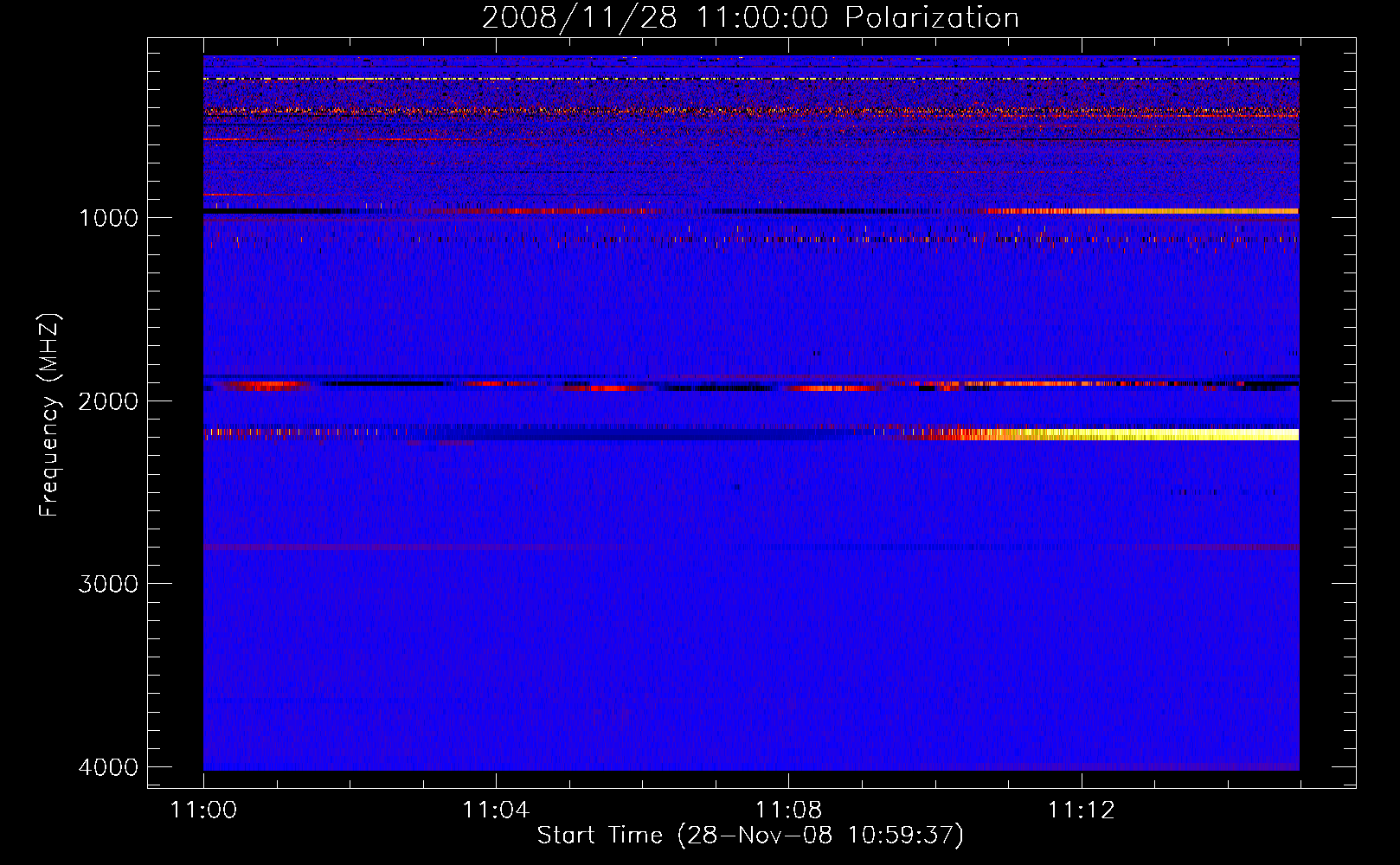The height and width of the screenshot is (865, 1400).
Task: Click the plot title '2008/11/28 11:00:00 Polarization'
Action: click(750, 17)
